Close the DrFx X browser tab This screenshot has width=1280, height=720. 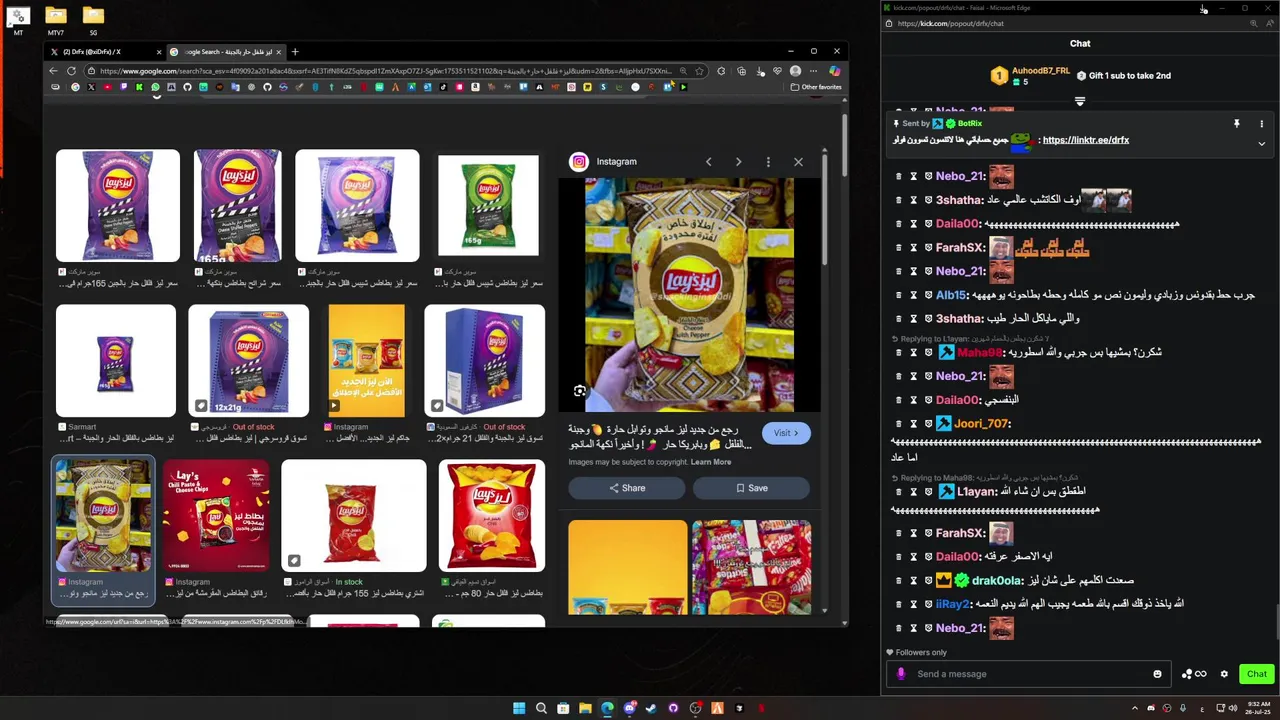(x=158, y=52)
